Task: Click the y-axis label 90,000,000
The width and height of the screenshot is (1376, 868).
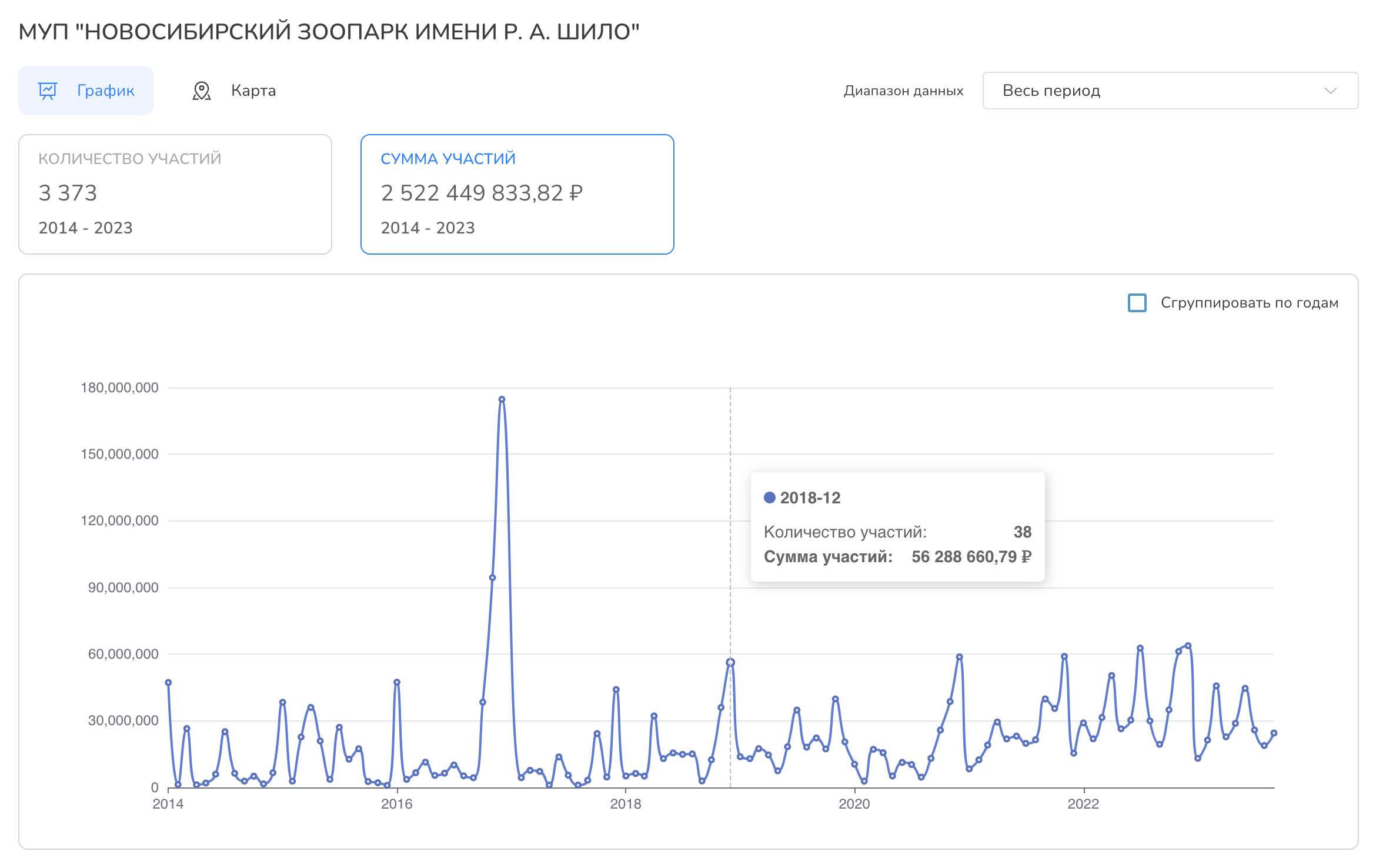Action: 123,587
